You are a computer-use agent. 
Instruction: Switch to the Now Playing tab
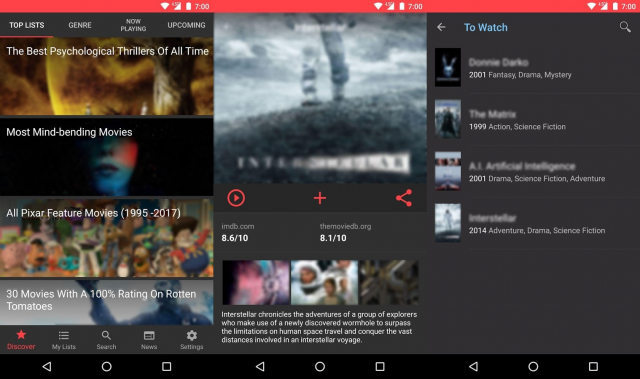(133, 25)
